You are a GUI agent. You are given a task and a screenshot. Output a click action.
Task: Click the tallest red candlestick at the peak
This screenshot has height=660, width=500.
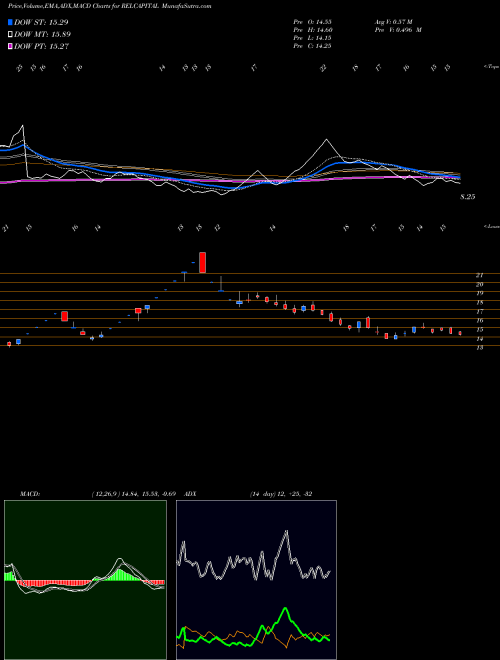point(202,263)
